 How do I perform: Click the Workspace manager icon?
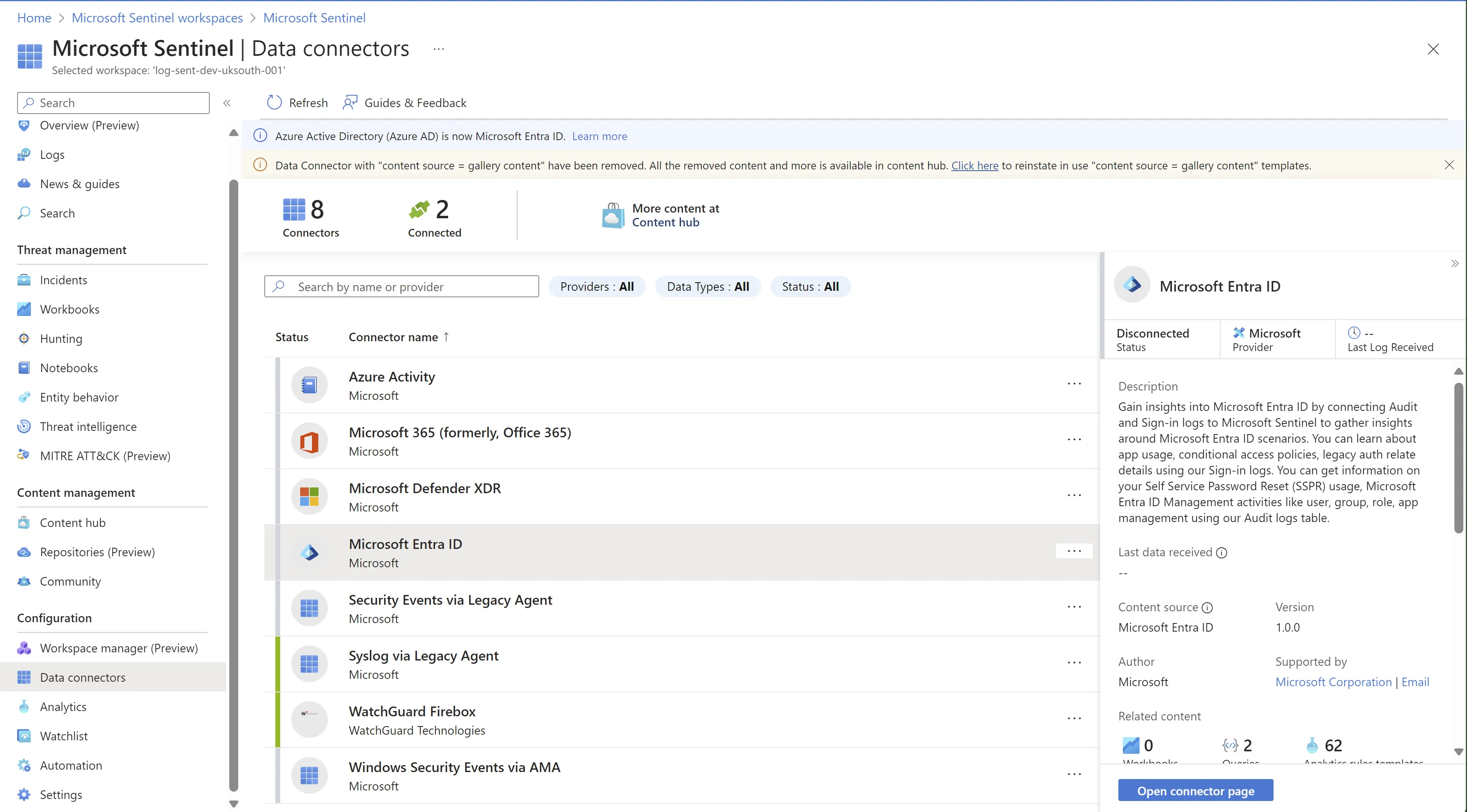point(24,648)
